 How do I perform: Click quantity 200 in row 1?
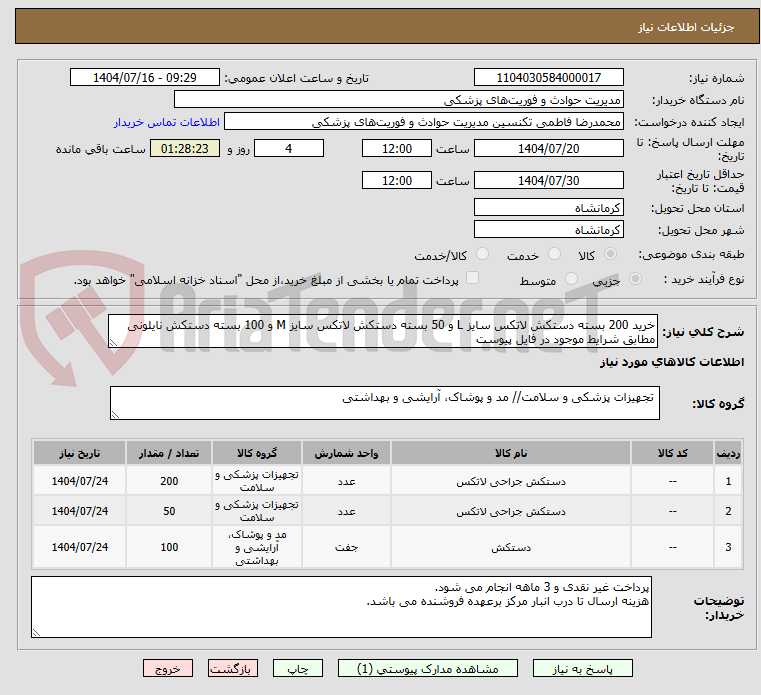tap(169, 481)
